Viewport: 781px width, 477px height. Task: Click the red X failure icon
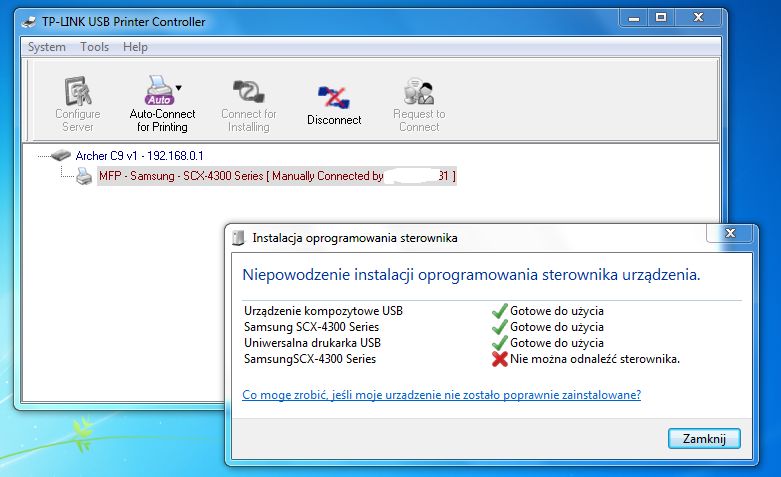[500, 359]
